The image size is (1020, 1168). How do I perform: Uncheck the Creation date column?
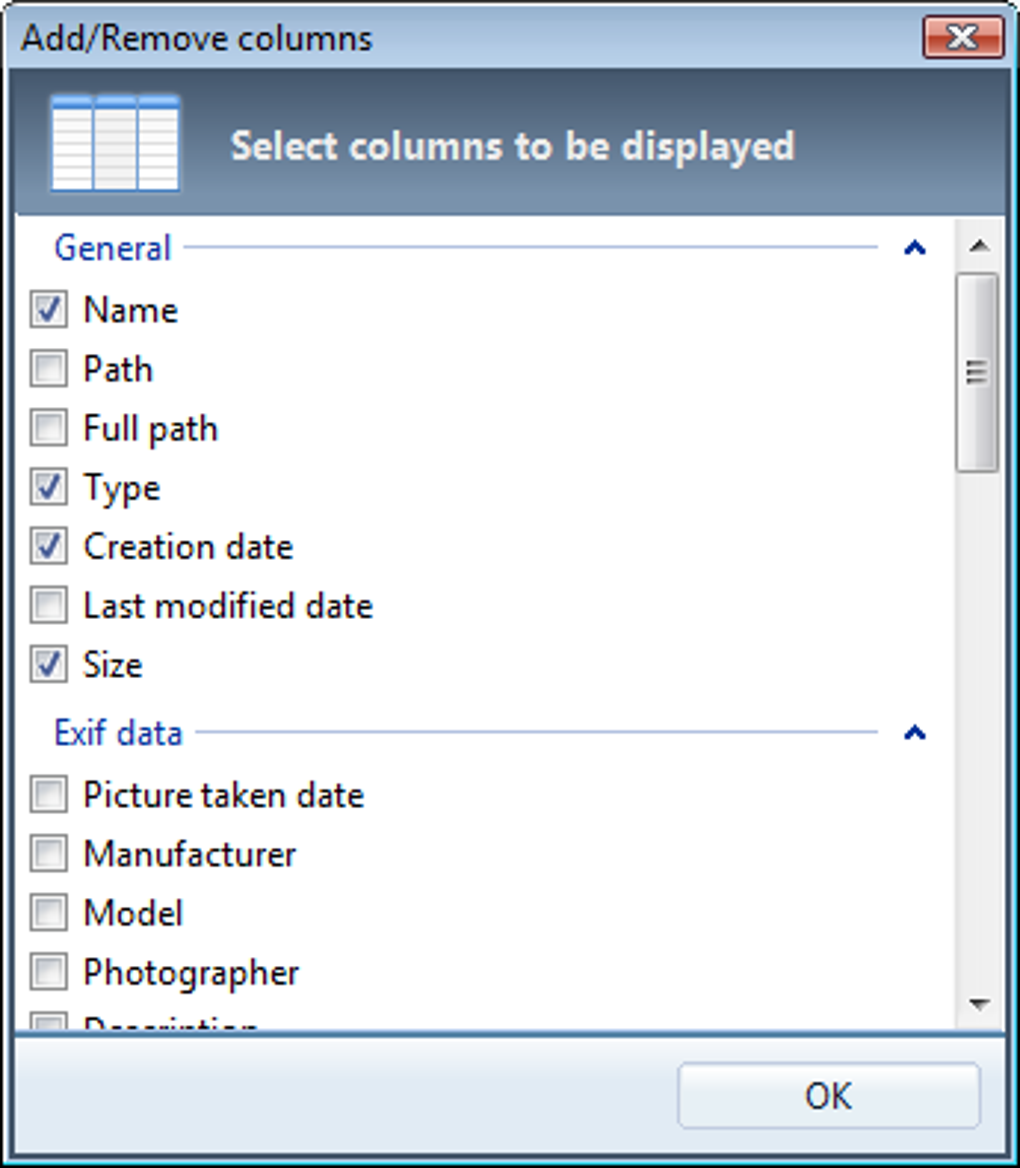[47, 546]
